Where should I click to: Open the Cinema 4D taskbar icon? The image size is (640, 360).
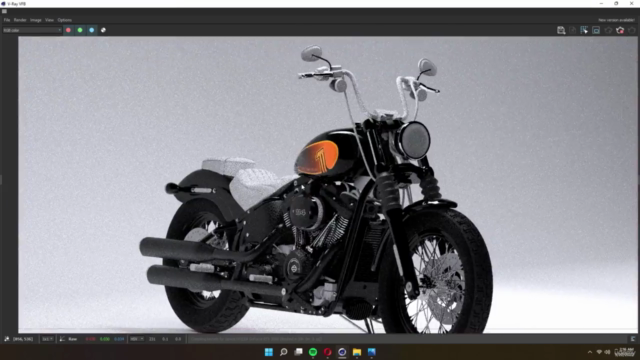pos(342,352)
